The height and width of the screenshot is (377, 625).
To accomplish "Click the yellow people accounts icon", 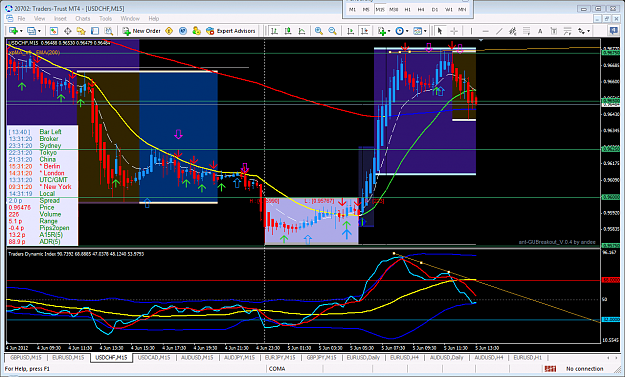I will [x=196, y=31].
